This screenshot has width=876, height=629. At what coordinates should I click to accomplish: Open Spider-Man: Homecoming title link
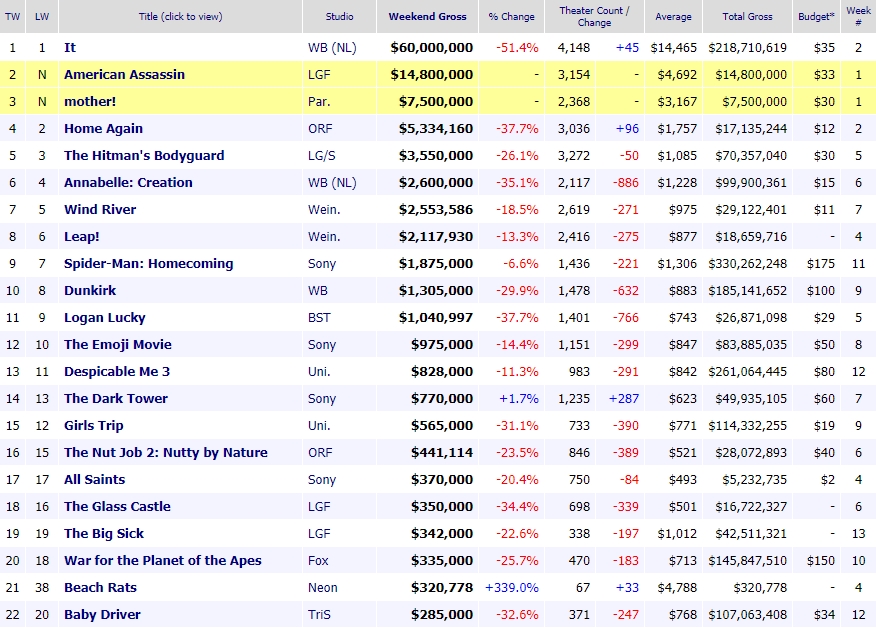[x=149, y=264]
